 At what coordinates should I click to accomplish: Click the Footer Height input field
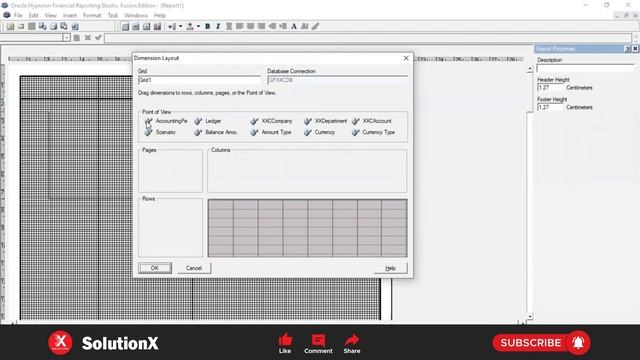pyautogui.click(x=550, y=107)
